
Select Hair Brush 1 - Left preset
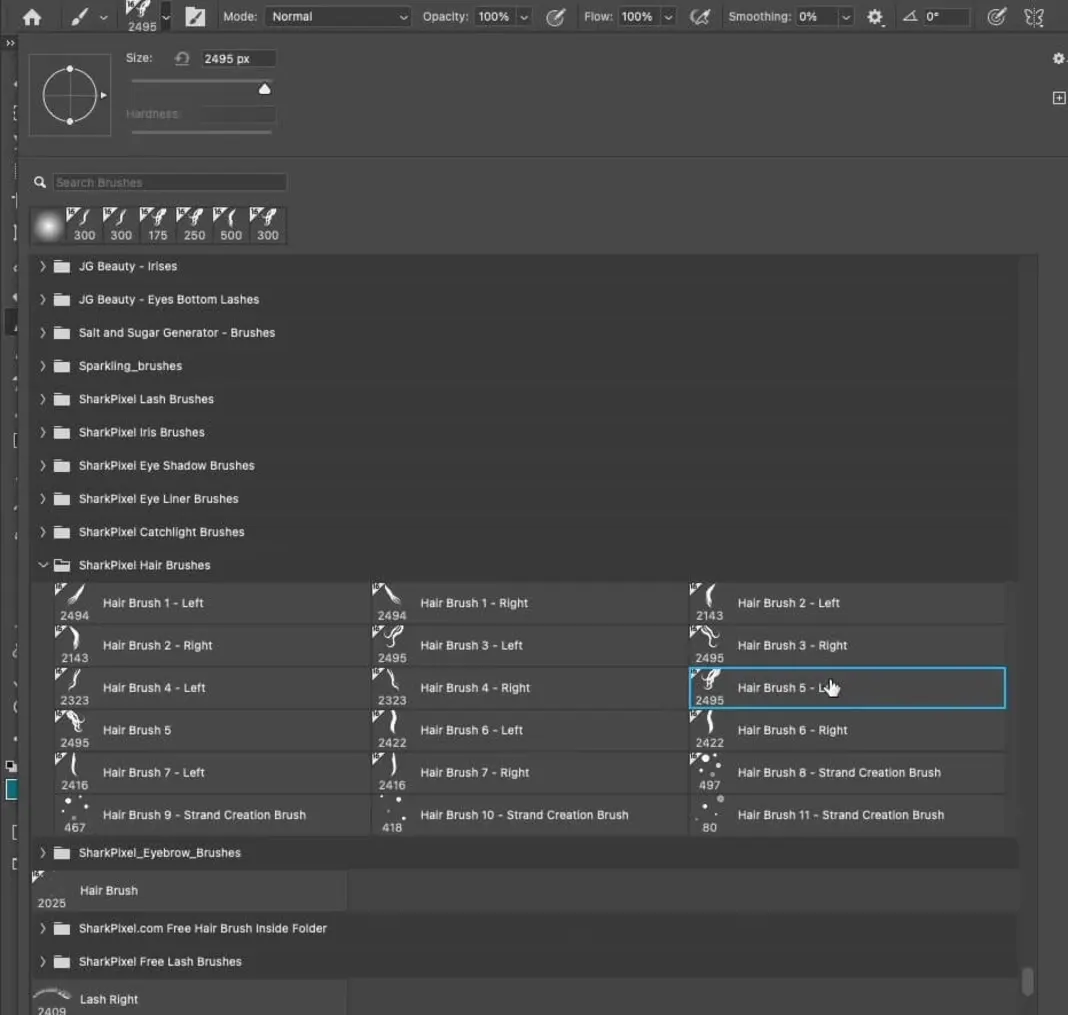[x=212, y=604]
